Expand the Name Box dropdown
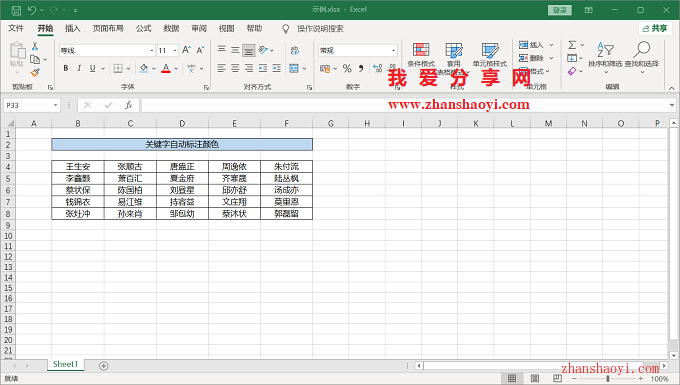 [56, 105]
